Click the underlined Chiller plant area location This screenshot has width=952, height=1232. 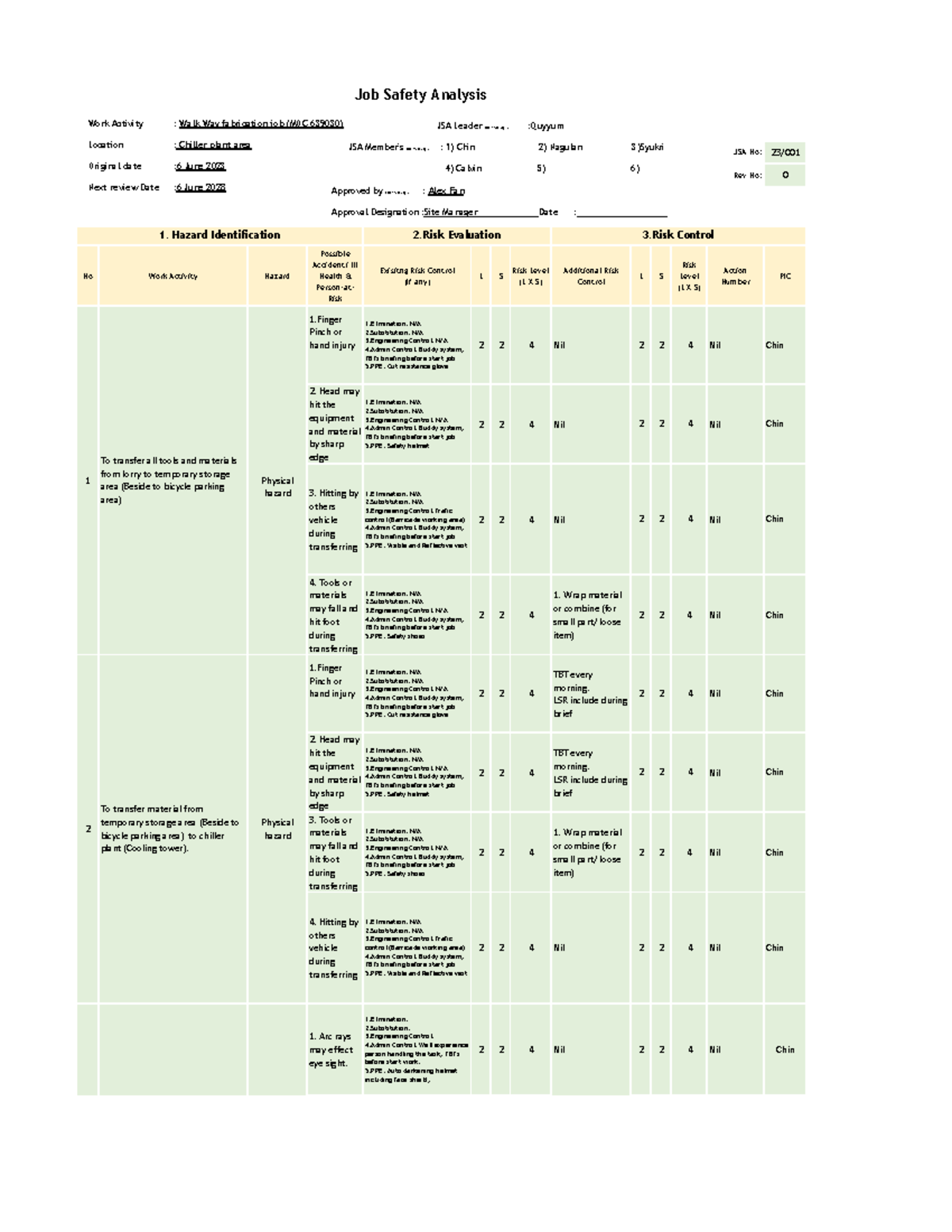coord(214,145)
